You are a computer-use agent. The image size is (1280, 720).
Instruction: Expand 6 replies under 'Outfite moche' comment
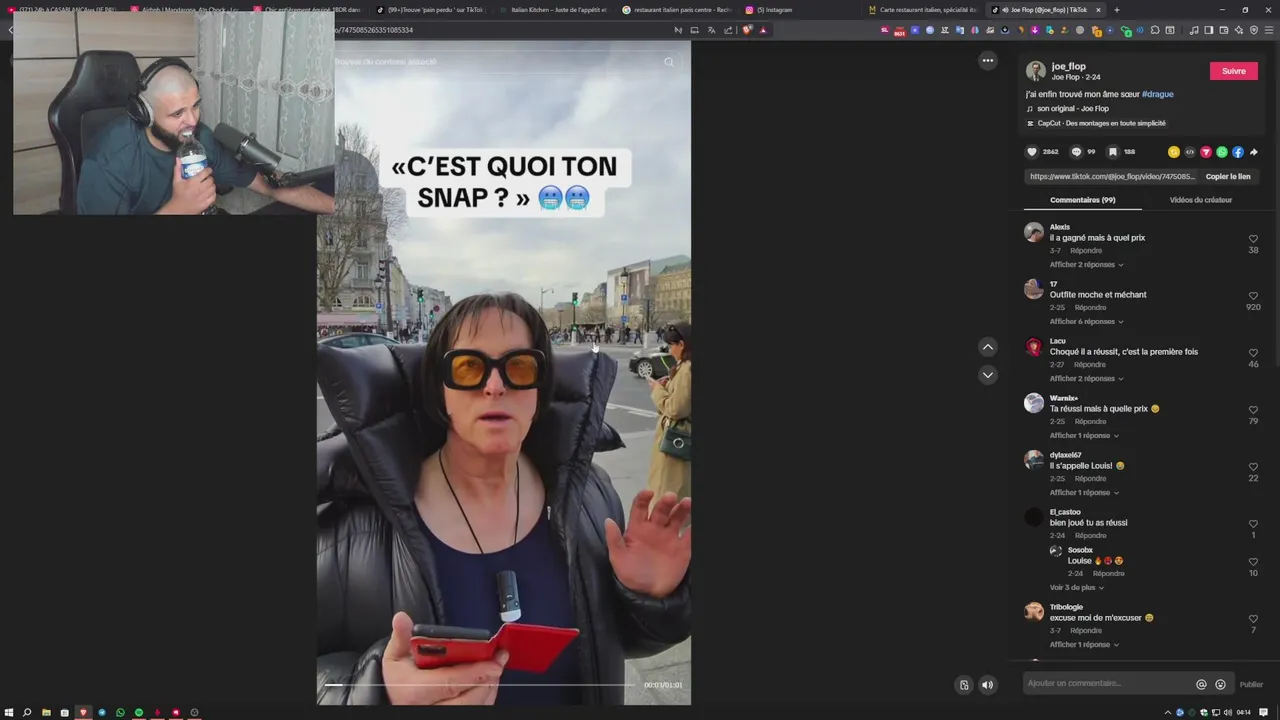(x=1086, y=322)
